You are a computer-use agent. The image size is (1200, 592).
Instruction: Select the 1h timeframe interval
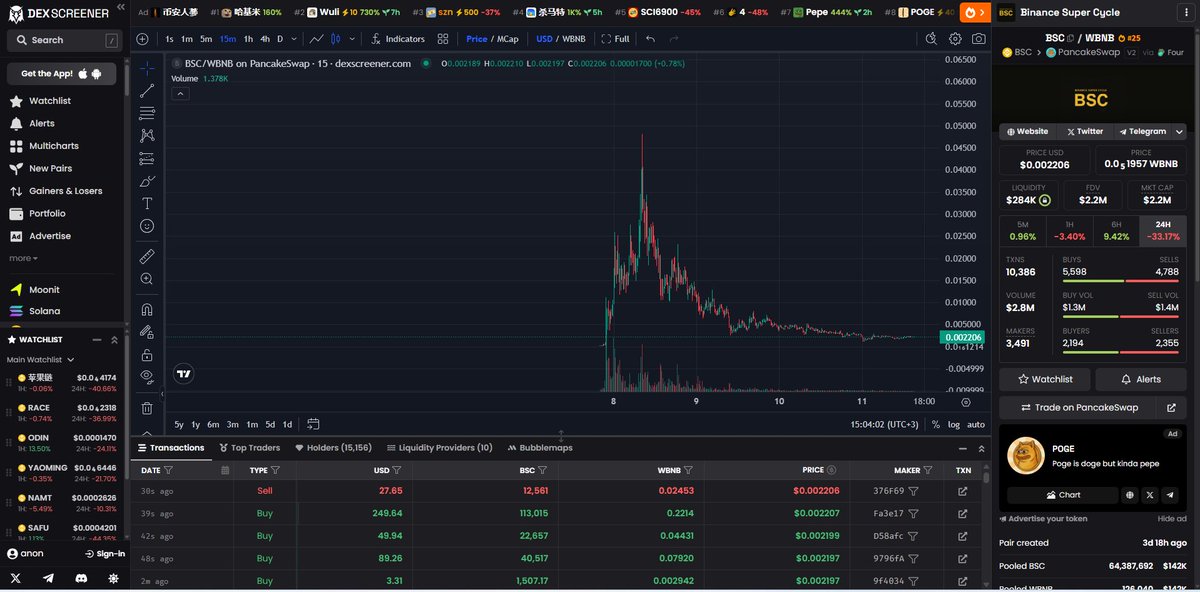pos(246,39)
